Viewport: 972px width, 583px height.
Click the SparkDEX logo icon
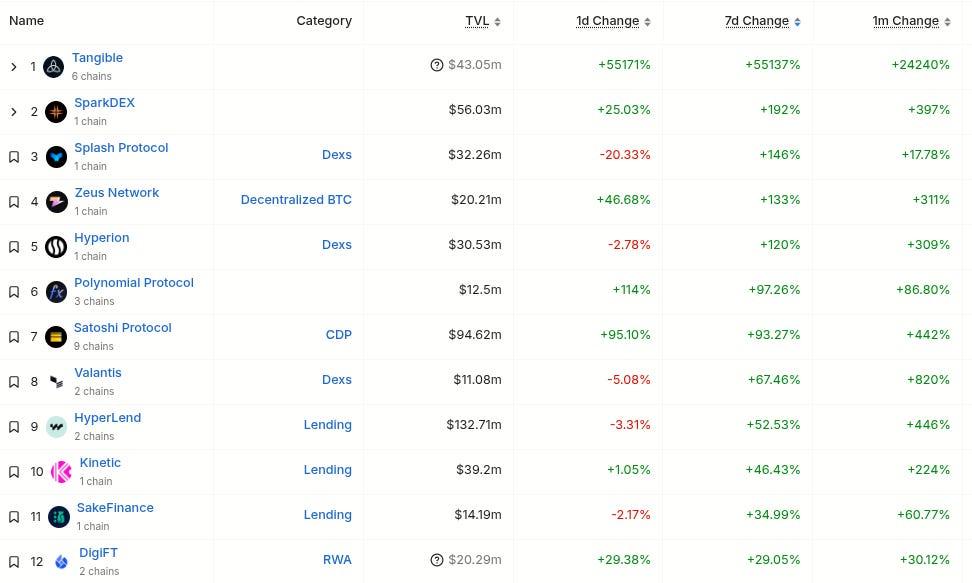[x=57, y=112]
